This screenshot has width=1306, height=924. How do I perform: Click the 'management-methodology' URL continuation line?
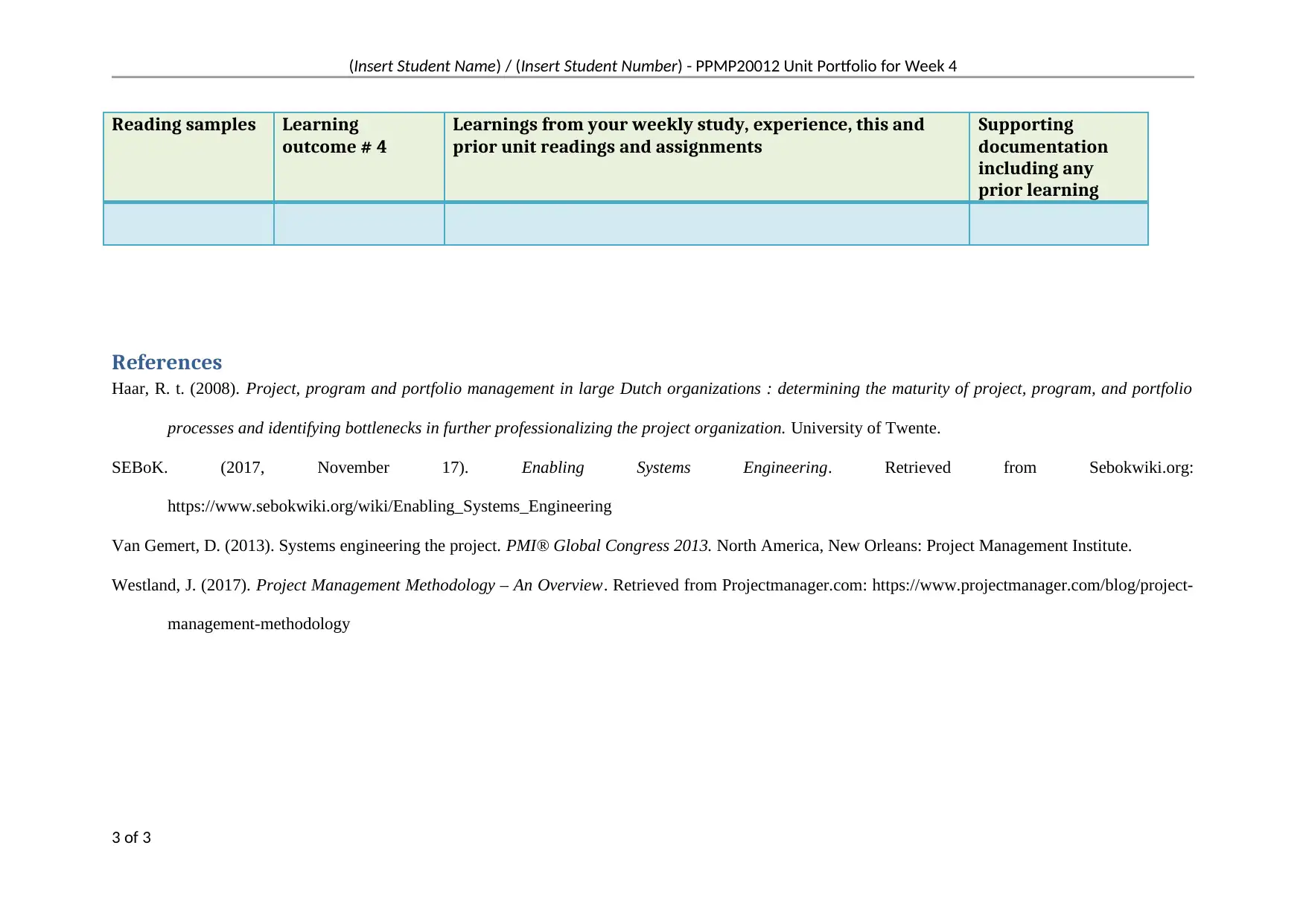(x=258, y=624)
